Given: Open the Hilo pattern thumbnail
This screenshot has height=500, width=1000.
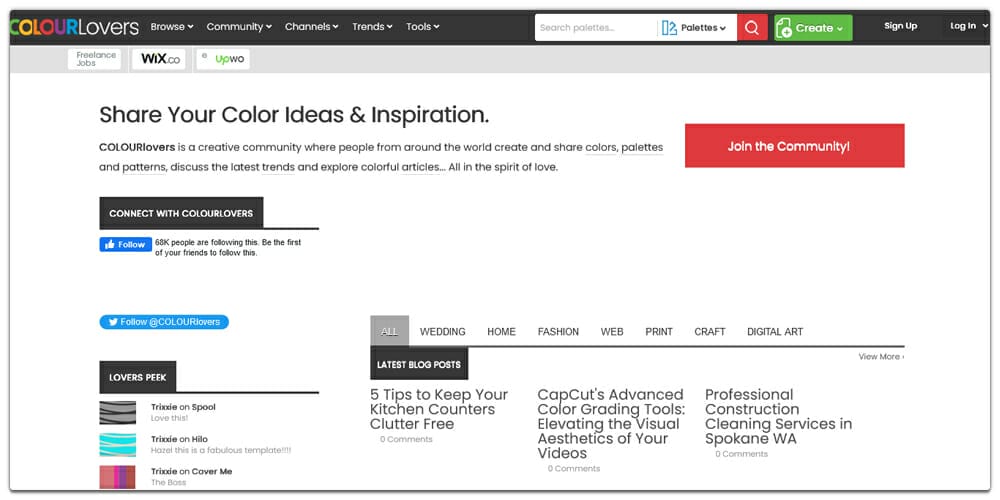Looking at the screenshot, I should tap(117, 444).
